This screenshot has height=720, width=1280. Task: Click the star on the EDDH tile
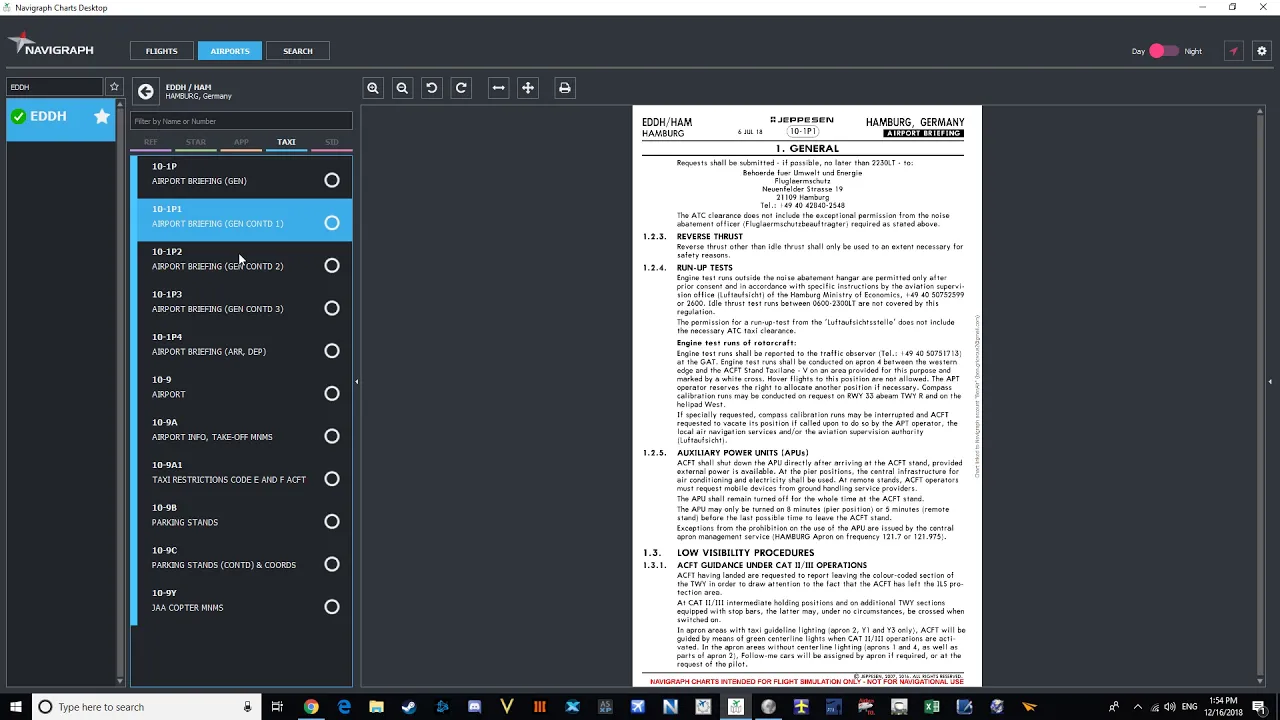102,116
